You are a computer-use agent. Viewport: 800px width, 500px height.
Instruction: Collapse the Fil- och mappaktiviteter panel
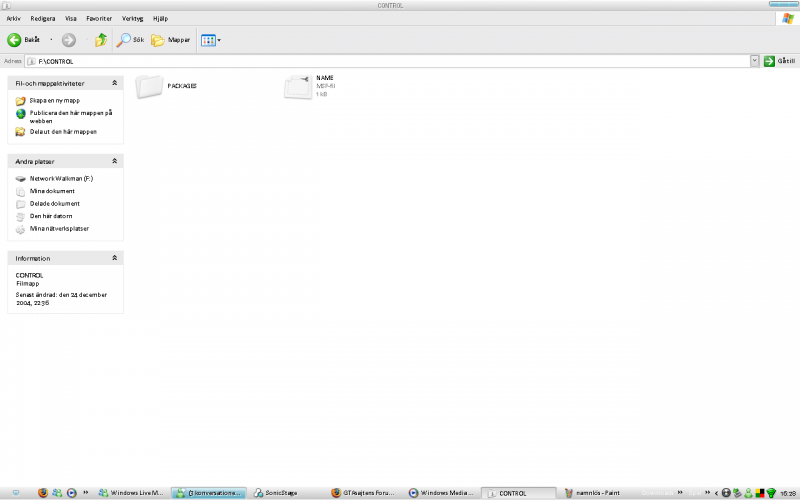click(x=114, y=83)
